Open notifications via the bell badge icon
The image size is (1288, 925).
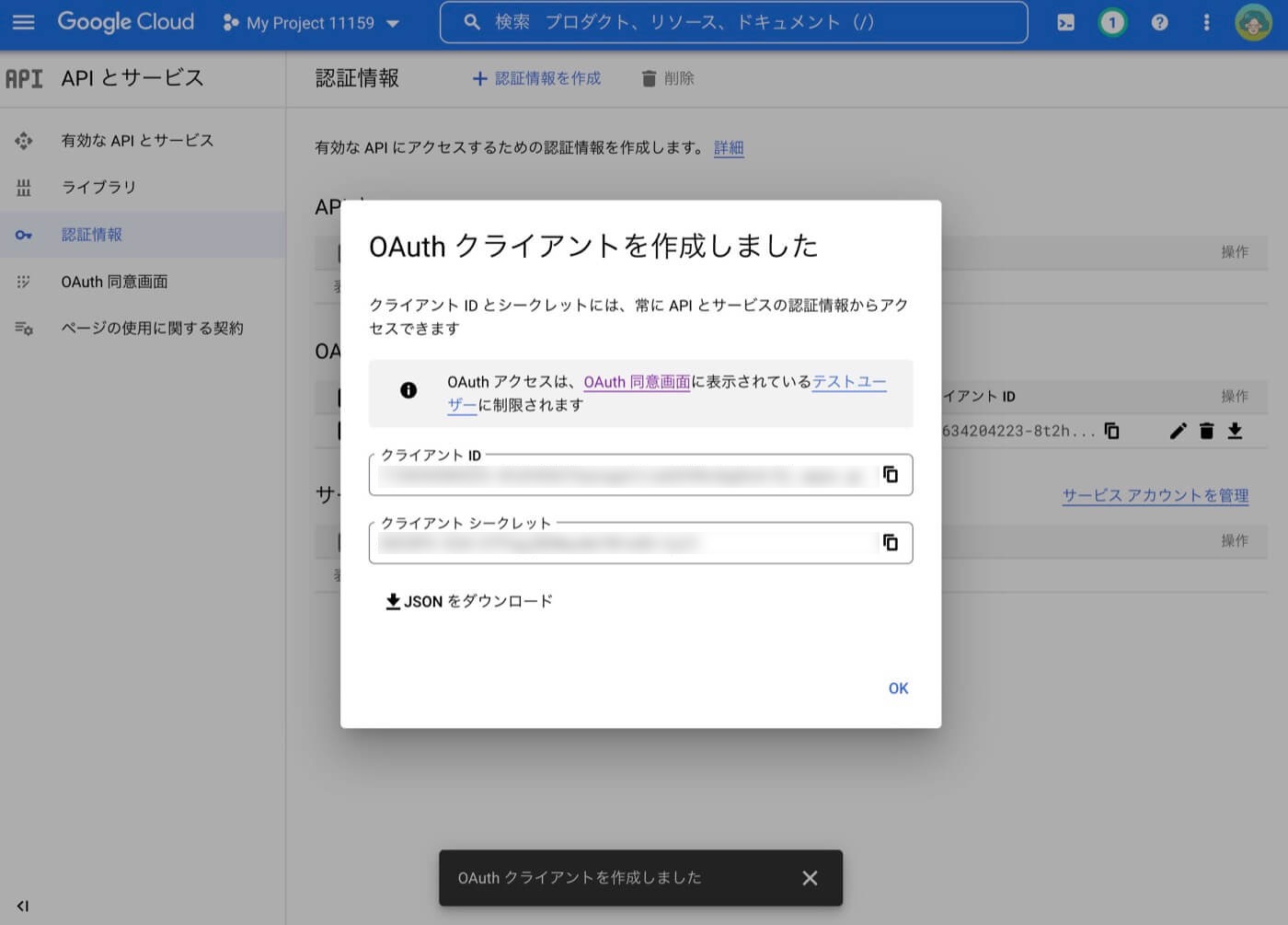pos(1111,22)
